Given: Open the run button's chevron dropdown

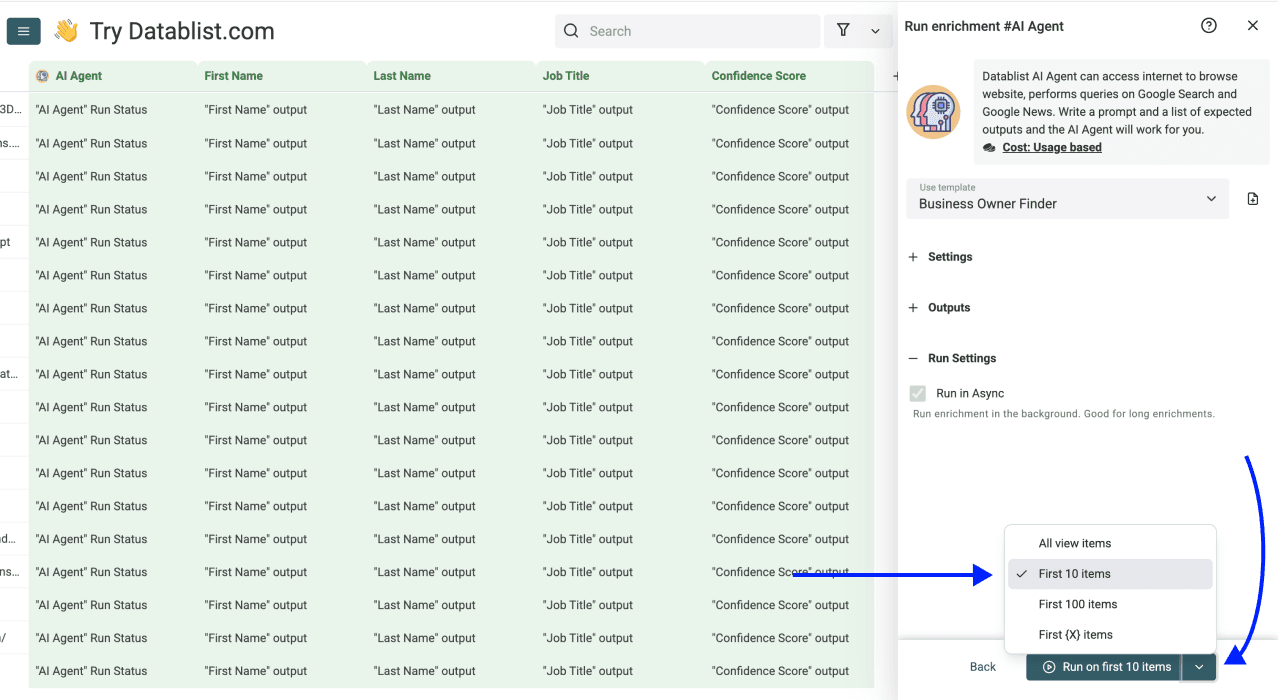Looking at the screenshot, I should pos(1198,667).
